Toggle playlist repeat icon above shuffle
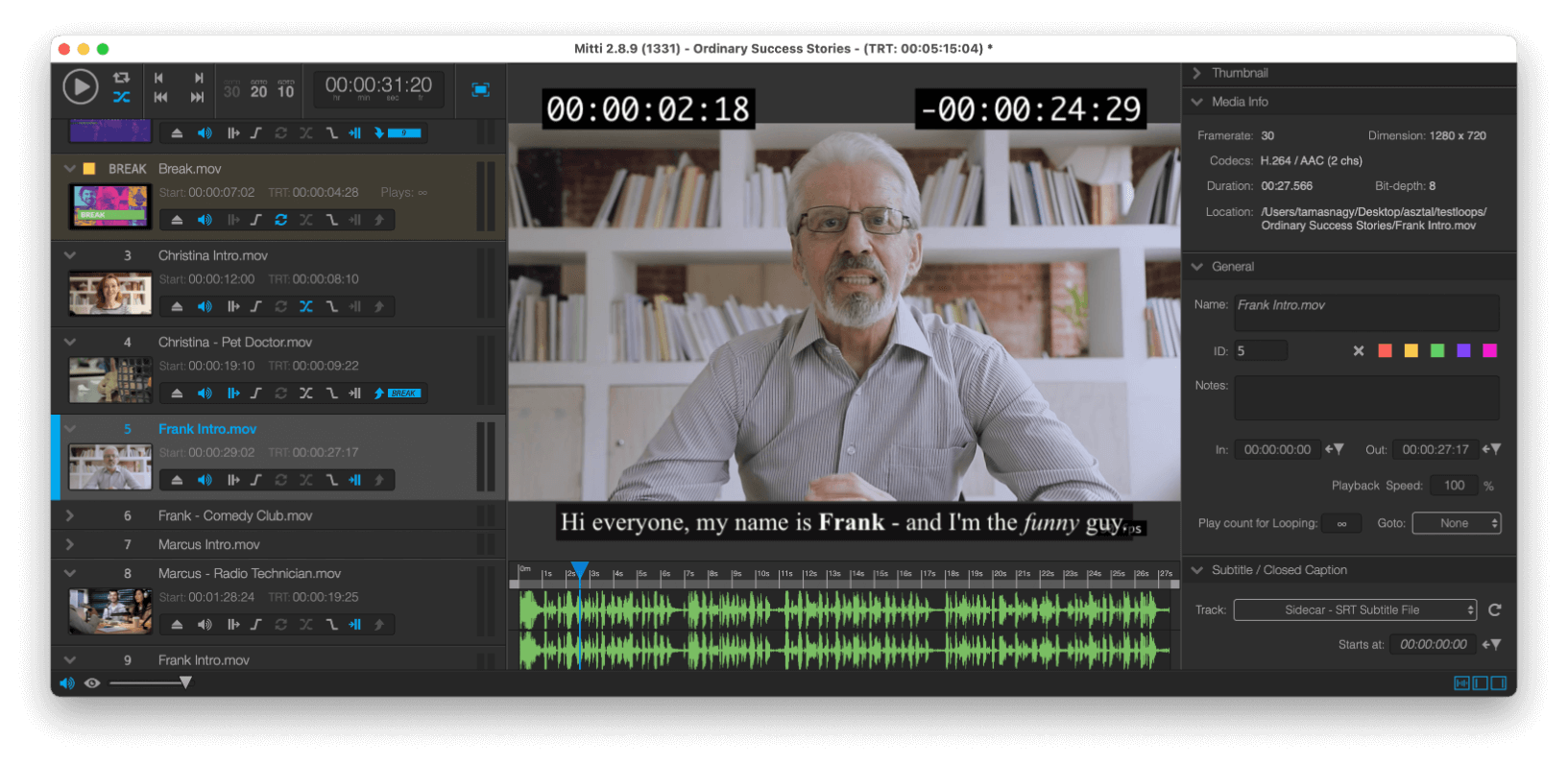1568x764 pixels. point(121,78)
